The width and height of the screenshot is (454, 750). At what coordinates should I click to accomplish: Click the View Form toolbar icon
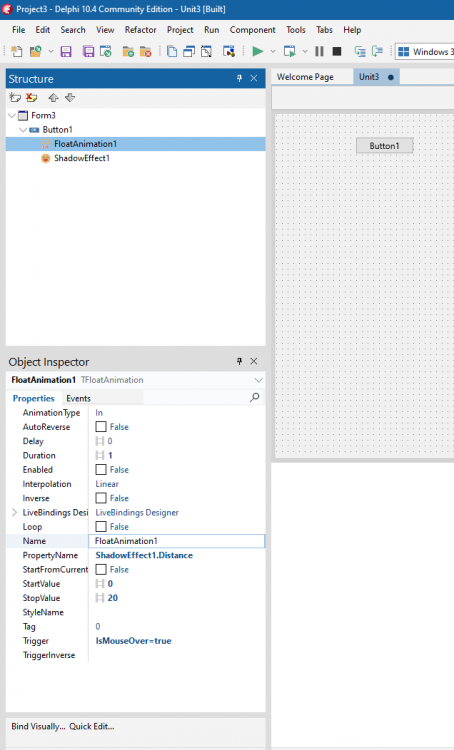pos(189,51)
